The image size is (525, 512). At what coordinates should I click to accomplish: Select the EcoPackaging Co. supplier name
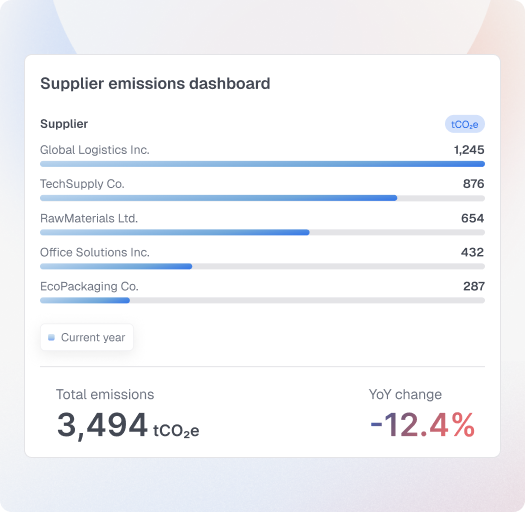(89, 286)
